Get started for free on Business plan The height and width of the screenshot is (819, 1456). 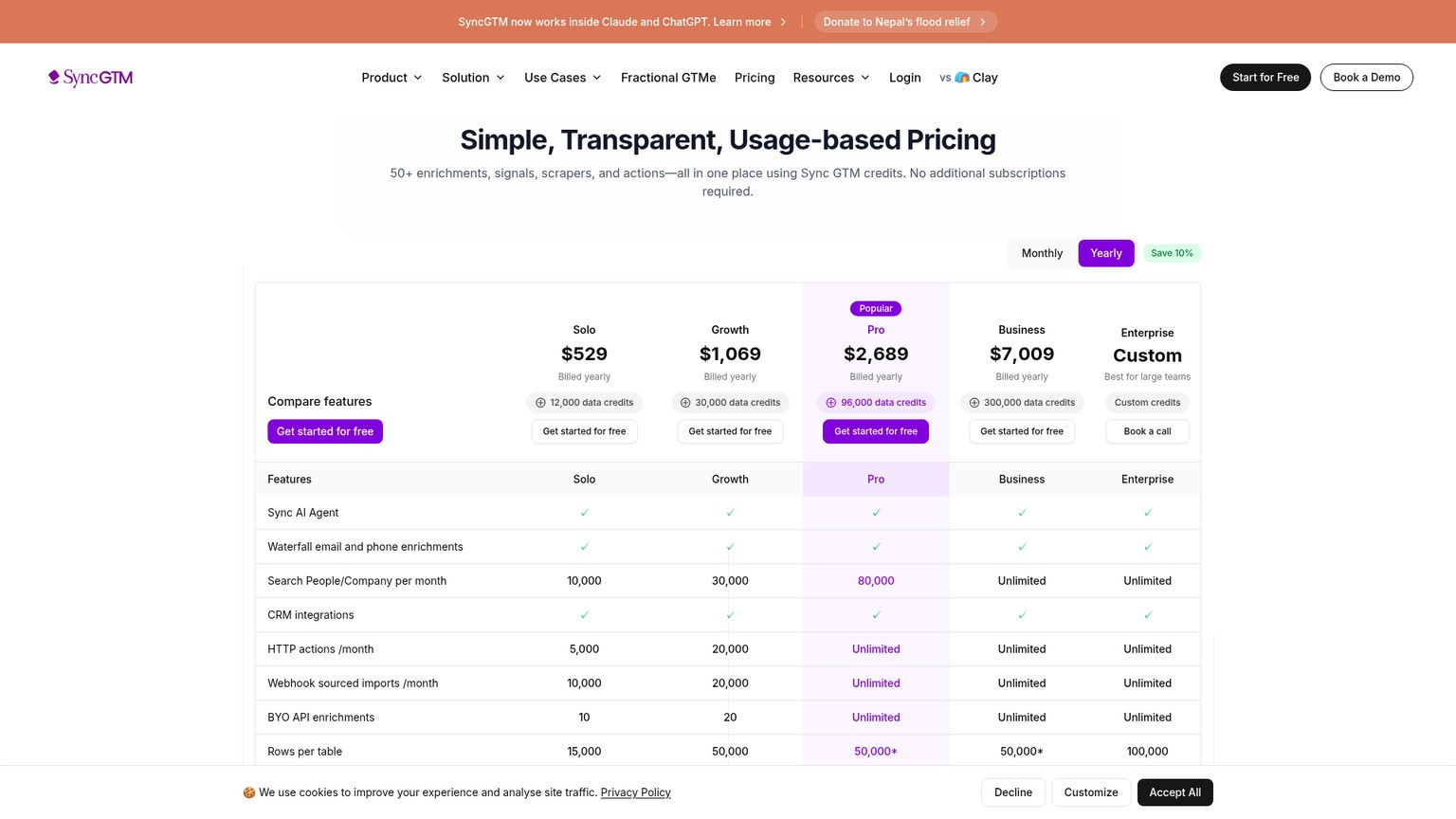pos(1022,431)
